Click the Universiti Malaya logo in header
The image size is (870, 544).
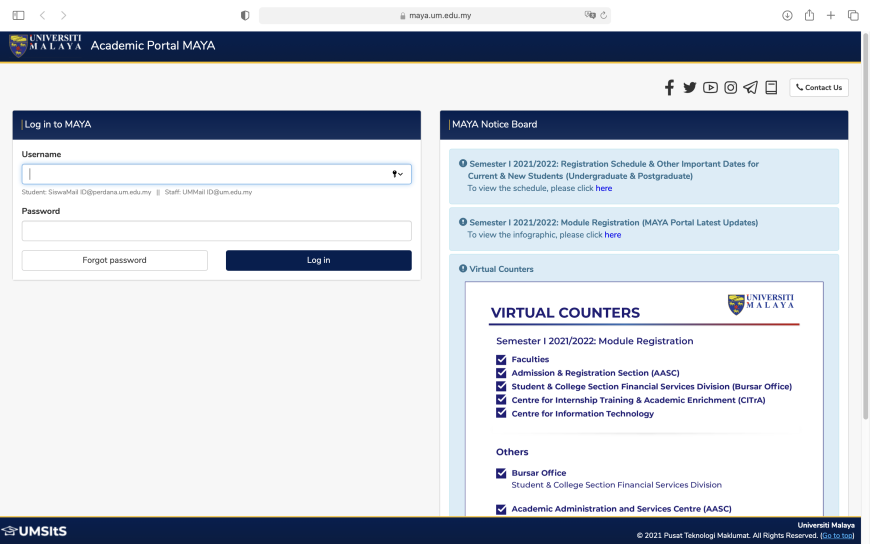point(46,45)
